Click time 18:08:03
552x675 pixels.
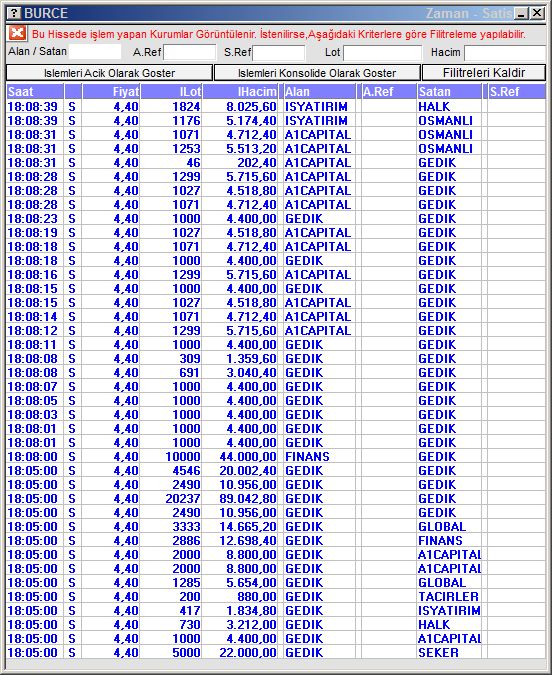point(33,415)
